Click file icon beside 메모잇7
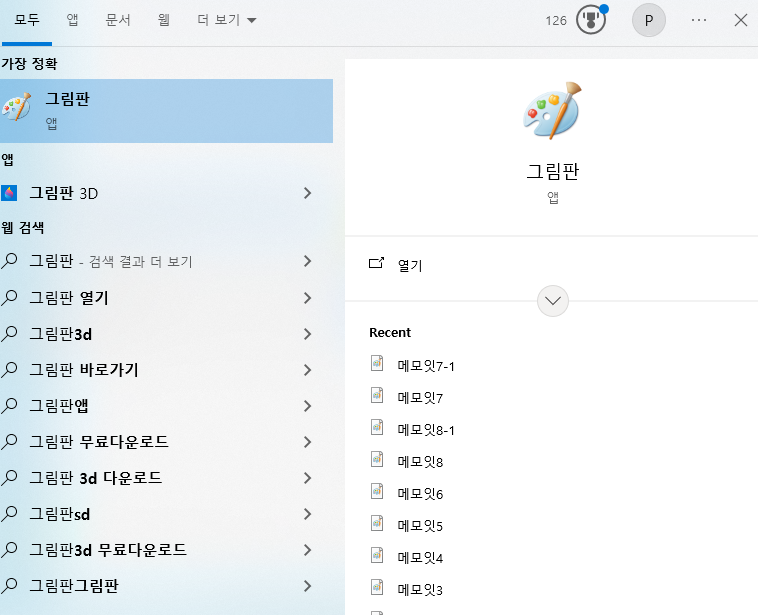This screenshot has height=615, width=758. (377, 395)
